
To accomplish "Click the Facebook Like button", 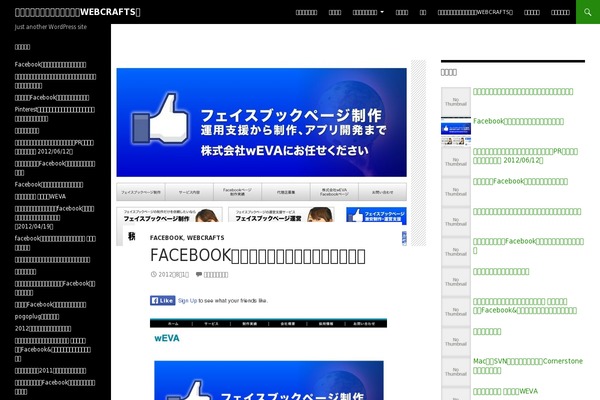I will click(x=163, y=300).
